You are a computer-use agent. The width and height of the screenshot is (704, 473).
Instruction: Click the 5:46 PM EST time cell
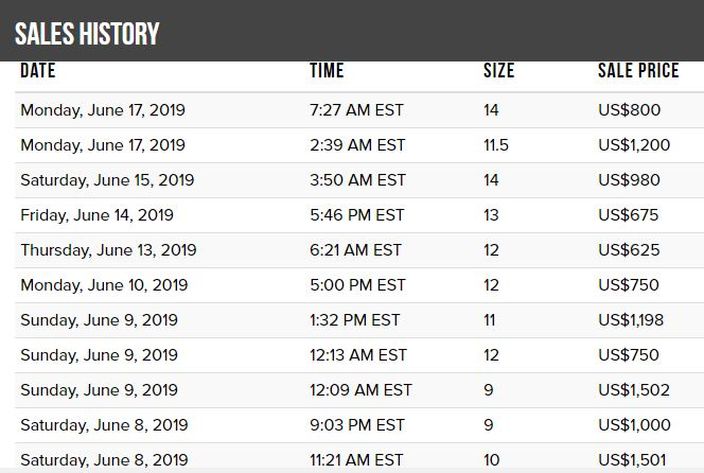coord(357,215)
